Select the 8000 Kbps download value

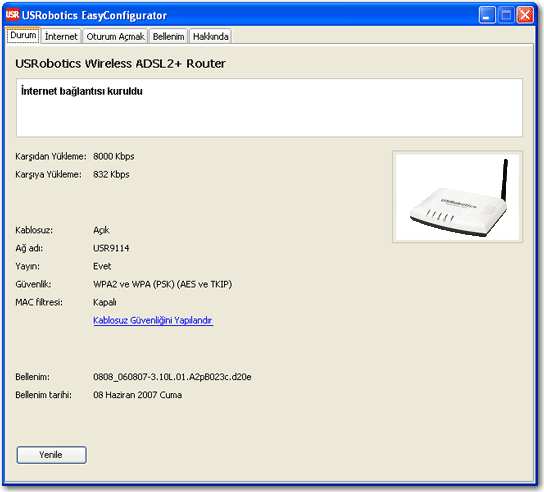pyautogui.click(x=113, y=156)
